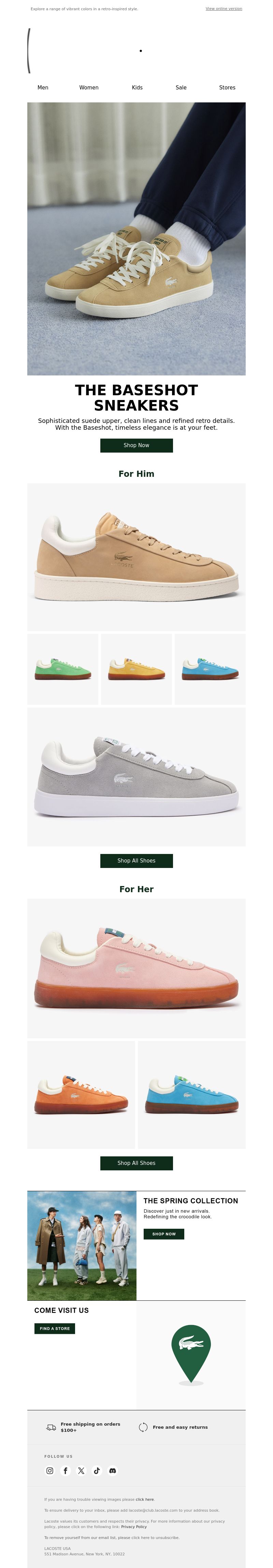The height and width of the screenshot is (1568, 273).
Task: Select the green Baseshot sneaker thumbnail
Action: pos(63,670)
